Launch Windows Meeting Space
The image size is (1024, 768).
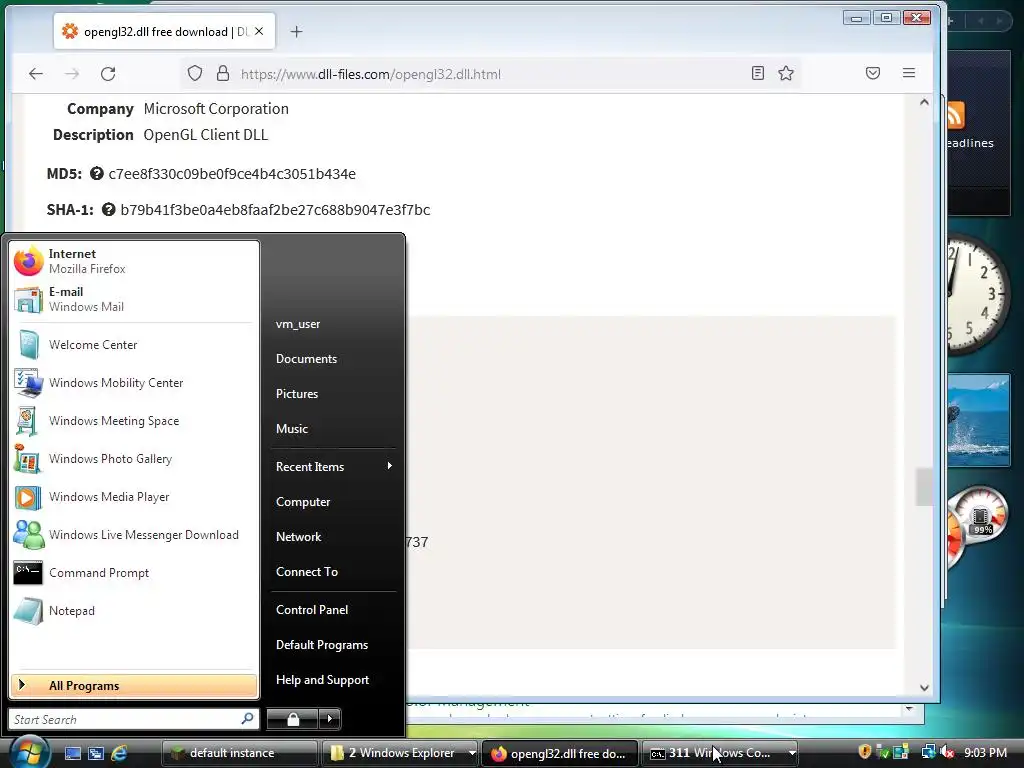pyautogui.click(x=133, y=421)
